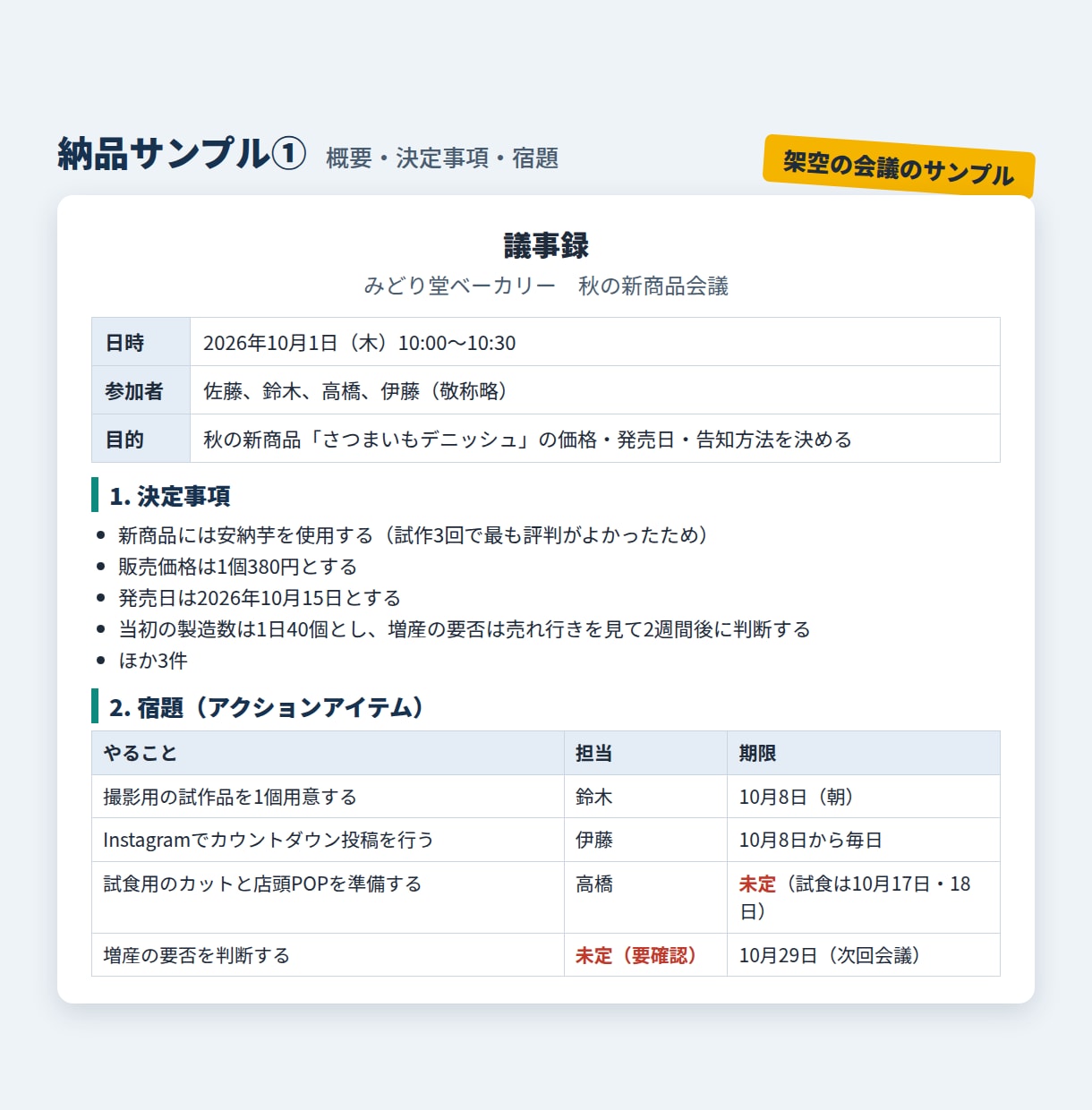
Task: Click the bullet ほか3件
Action: (153, 661)
